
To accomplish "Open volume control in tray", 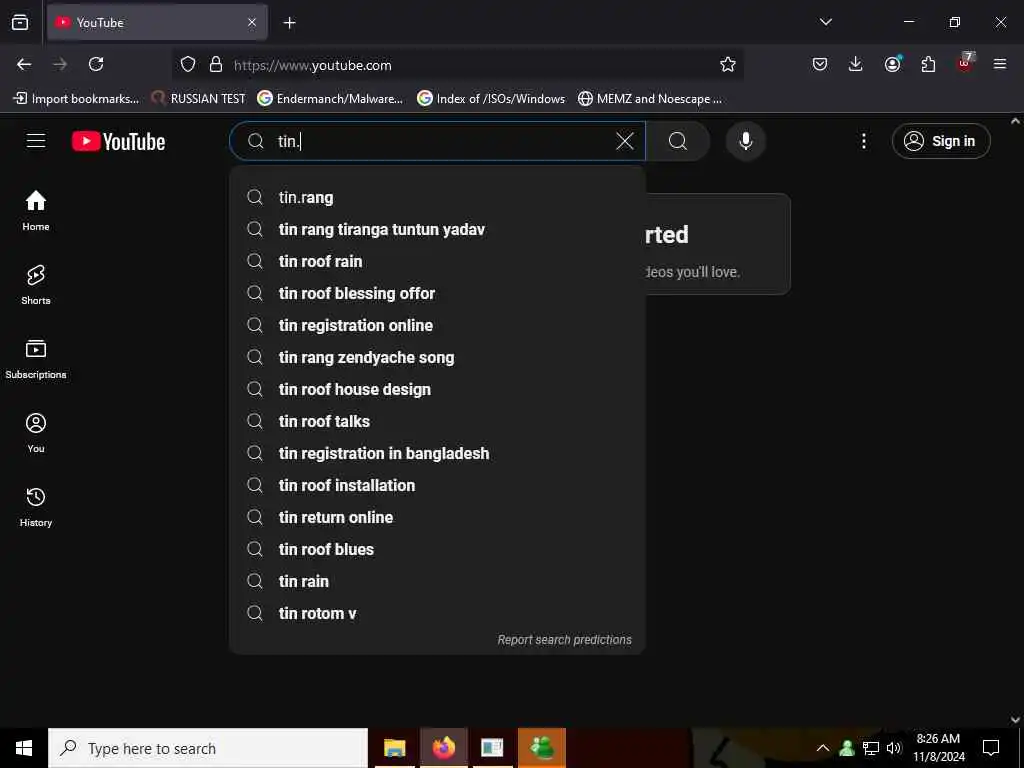I will click(x=894, y=748).
